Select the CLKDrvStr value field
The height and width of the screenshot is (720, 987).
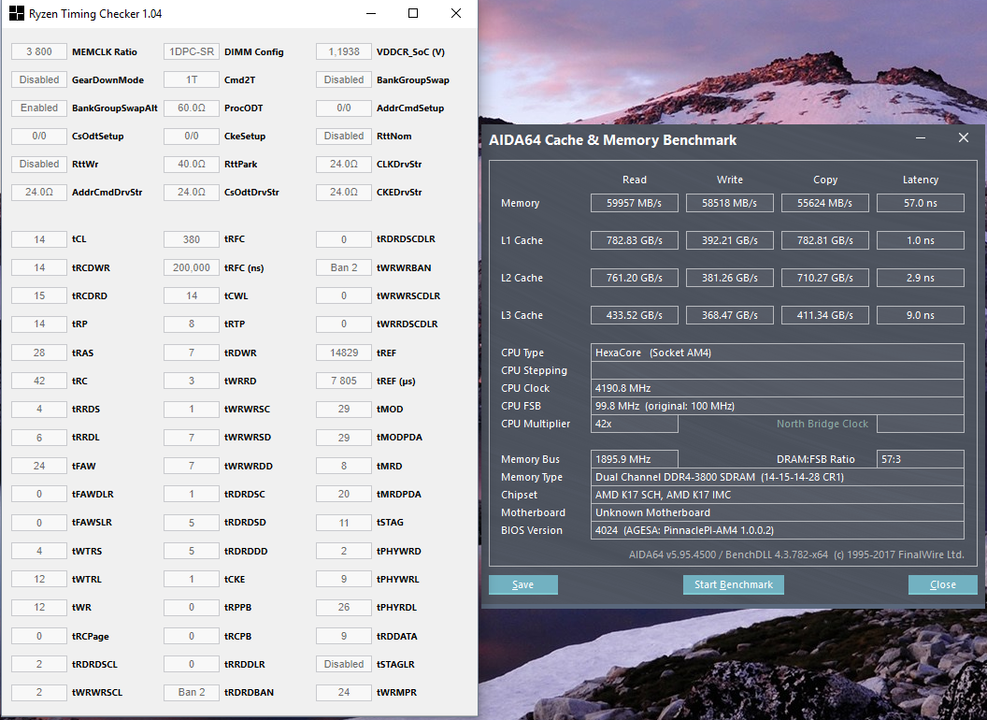(344, 164)
